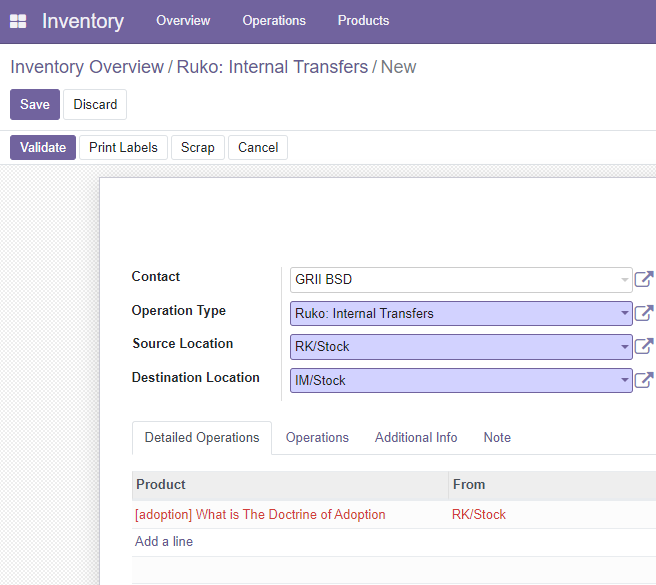Click the Save button
656x585 pixels.
click(35, 104)
